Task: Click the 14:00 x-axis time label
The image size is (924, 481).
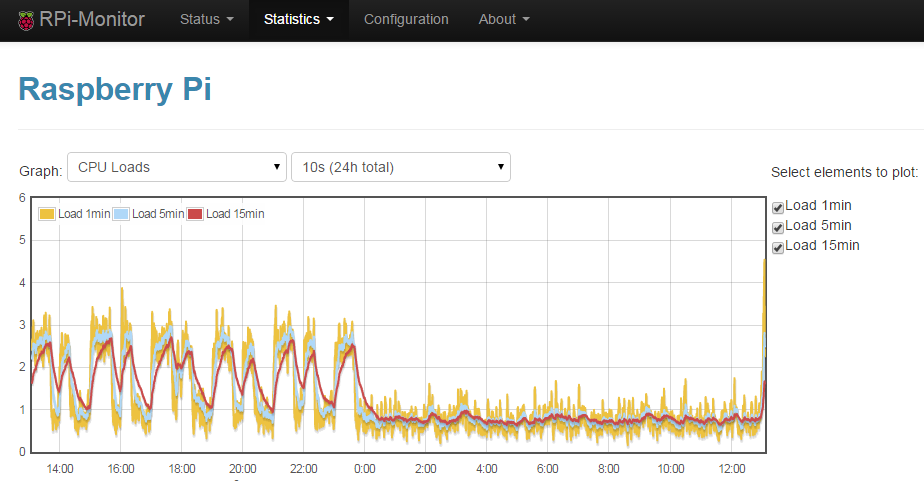Action: point(60,469)
